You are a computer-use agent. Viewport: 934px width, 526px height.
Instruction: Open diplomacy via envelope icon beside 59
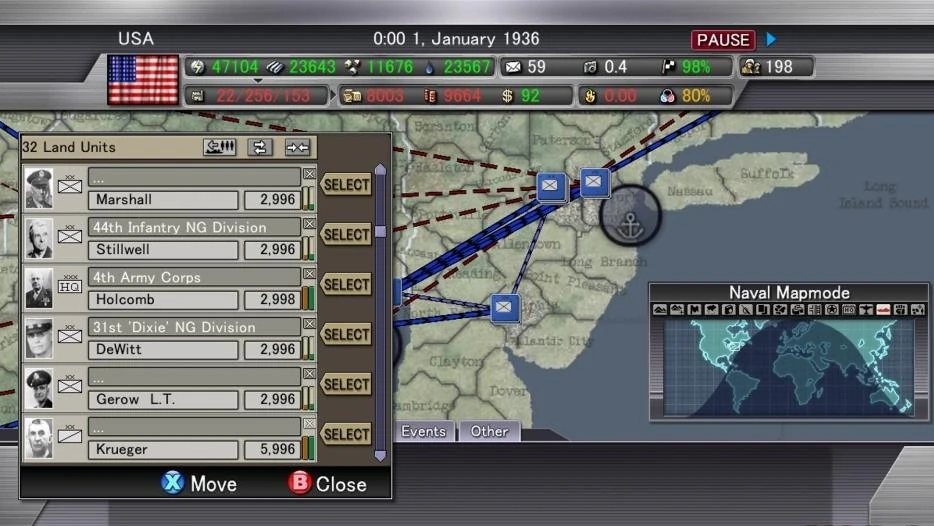[513, 67]
